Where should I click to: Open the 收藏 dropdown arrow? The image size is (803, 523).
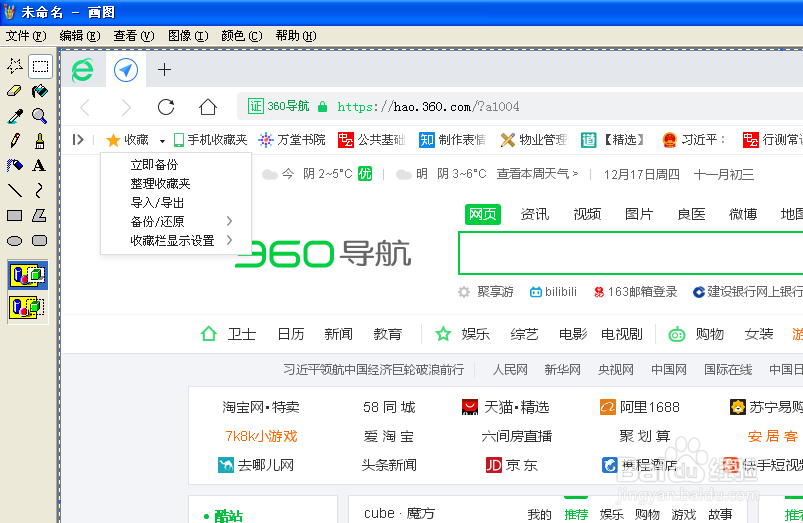(162, 140)
